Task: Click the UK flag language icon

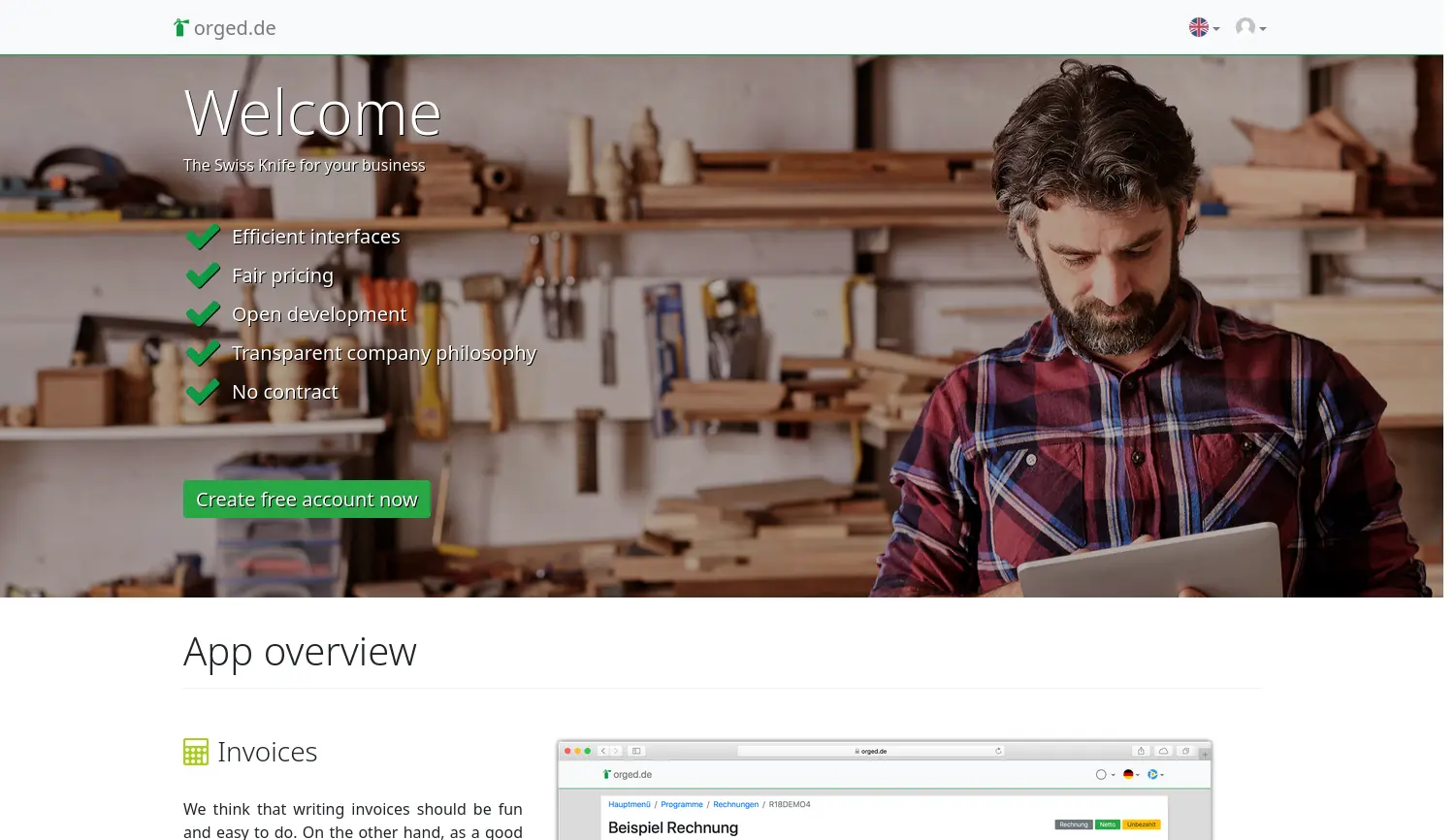Action: click(1199, 27)
